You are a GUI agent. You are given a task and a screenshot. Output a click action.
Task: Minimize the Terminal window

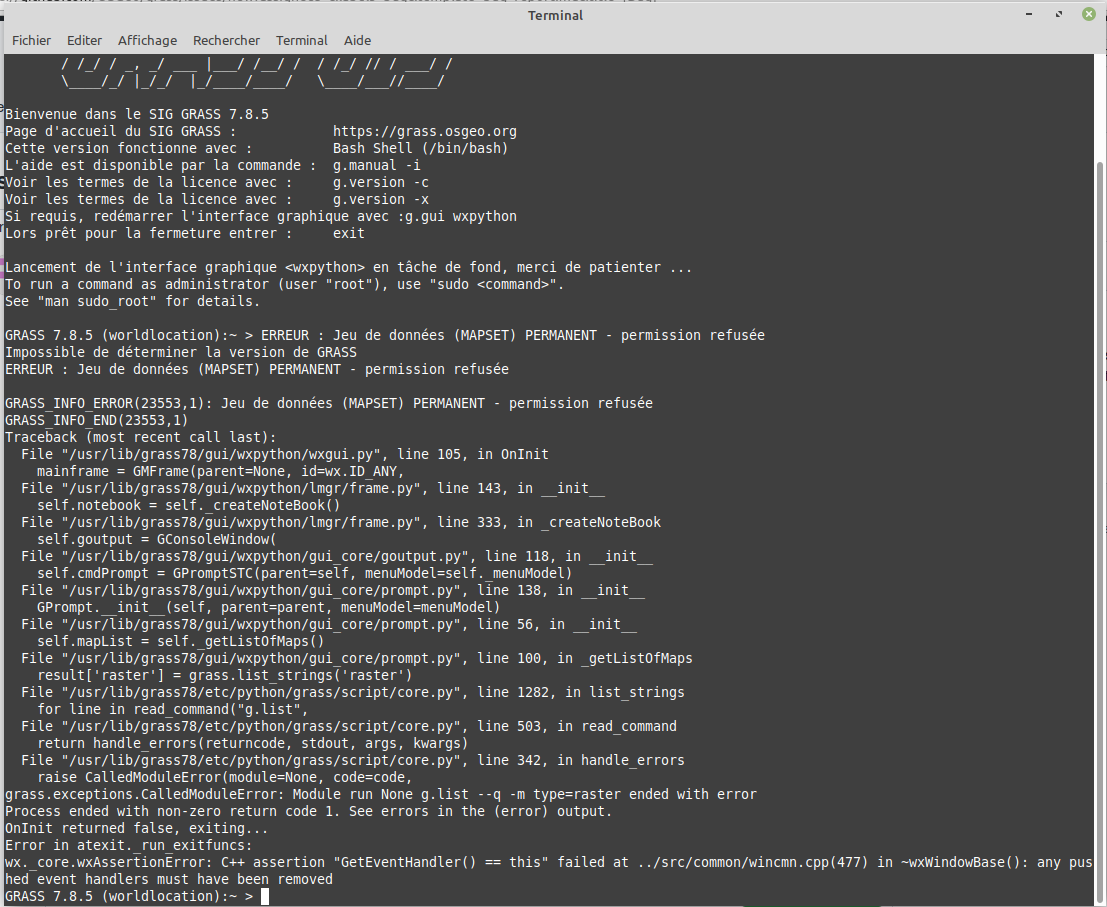1028,14
